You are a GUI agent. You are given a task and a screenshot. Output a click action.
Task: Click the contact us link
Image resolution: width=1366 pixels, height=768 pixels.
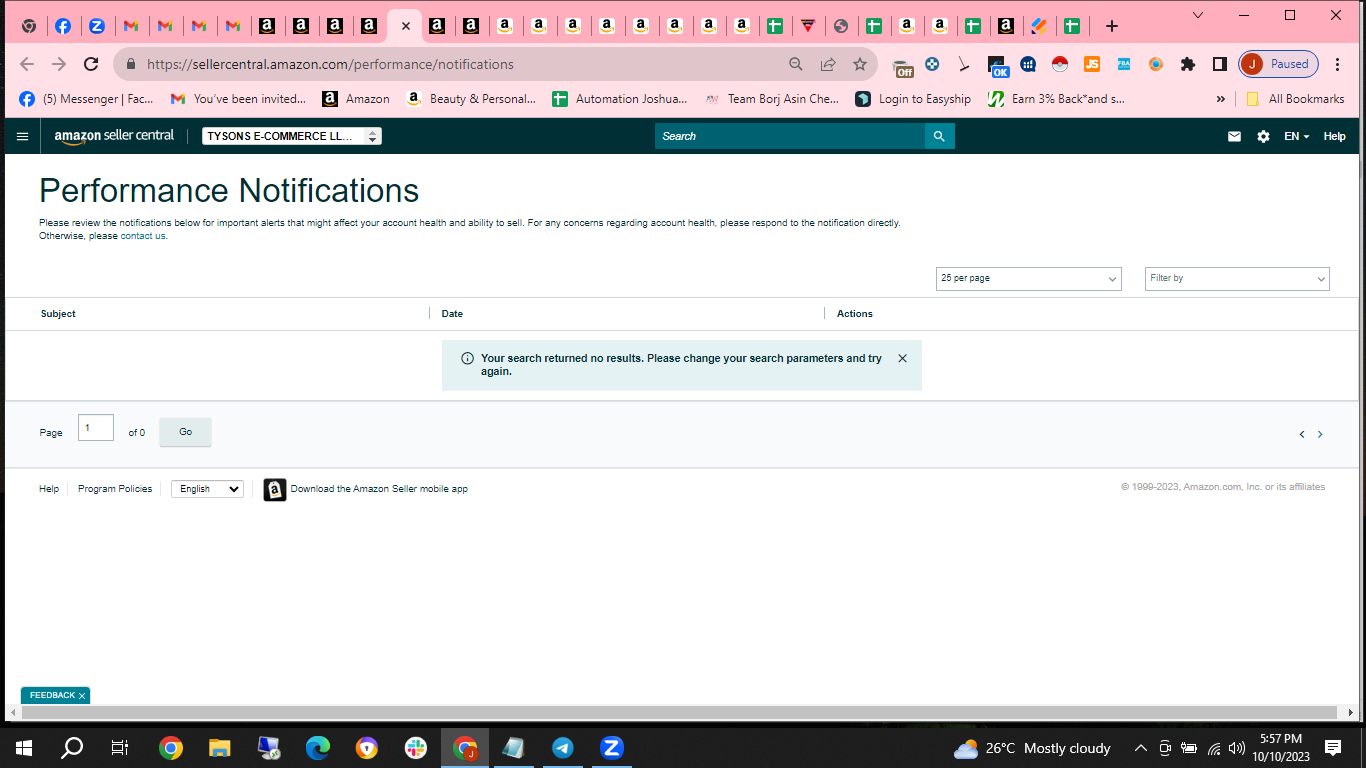[x=143, y=236]
